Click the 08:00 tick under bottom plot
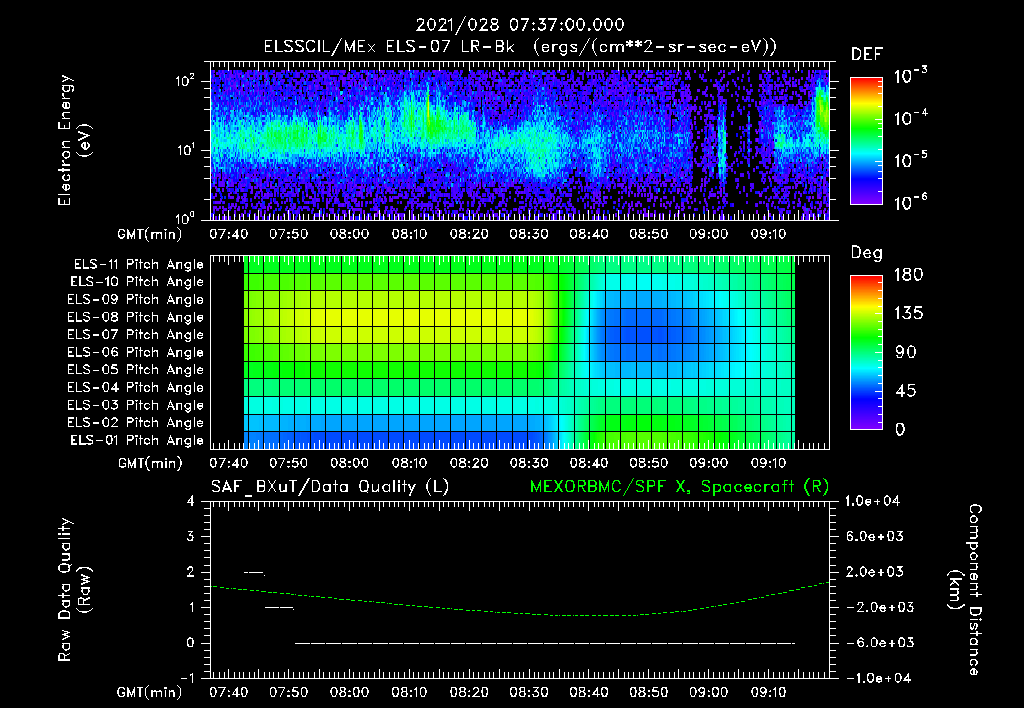1024x708 pixels. [349, 692]
